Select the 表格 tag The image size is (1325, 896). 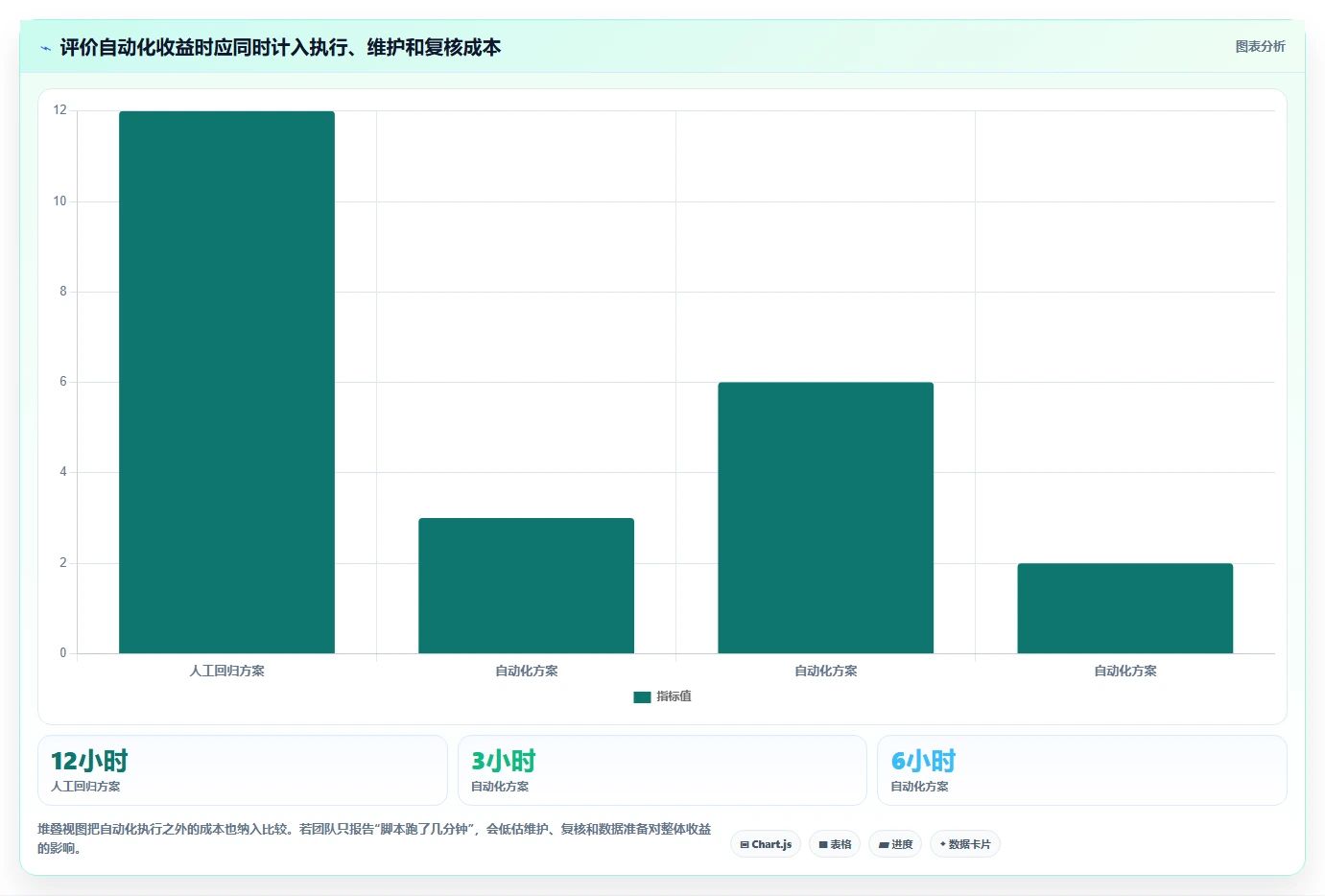[x=835, y=844]
